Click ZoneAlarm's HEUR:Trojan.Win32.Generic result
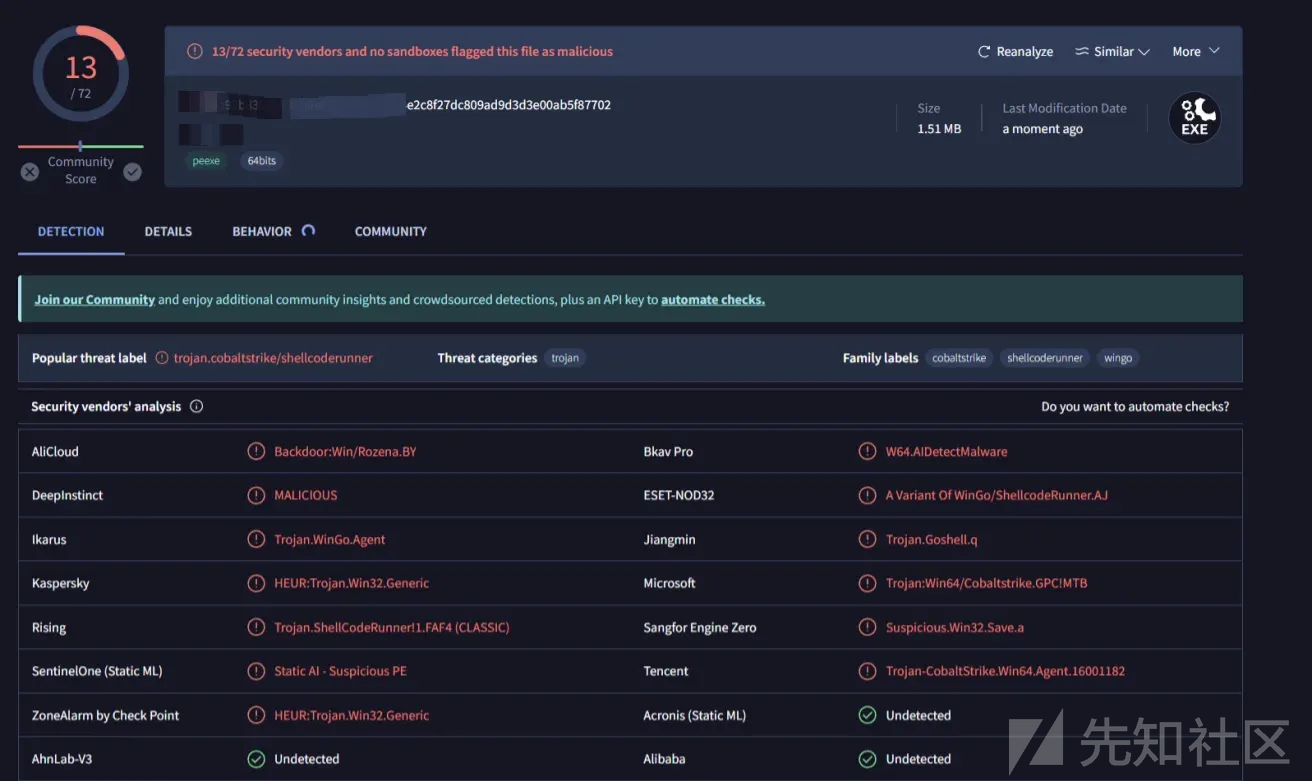 [x=352, y=716]
